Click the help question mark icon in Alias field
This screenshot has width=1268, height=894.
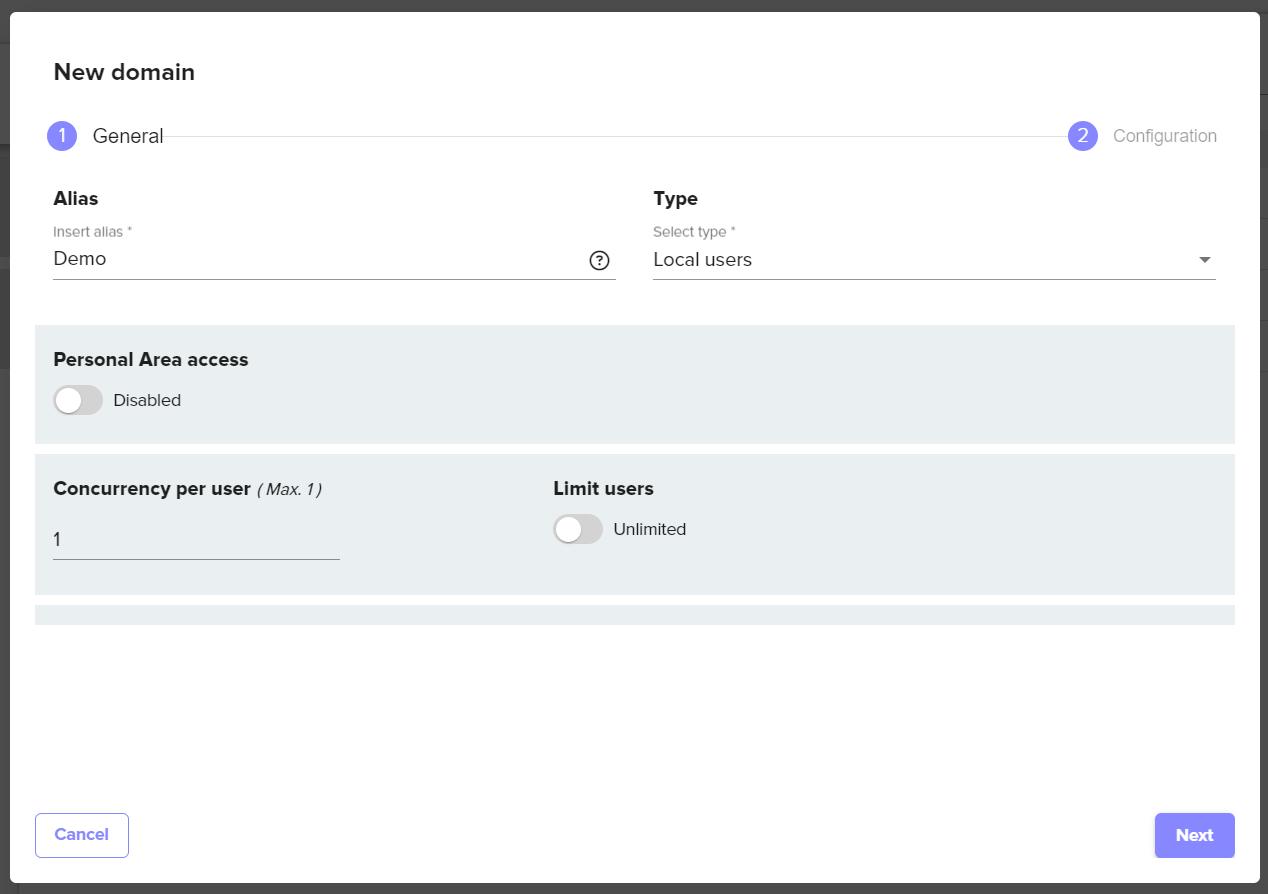point(599,261)
